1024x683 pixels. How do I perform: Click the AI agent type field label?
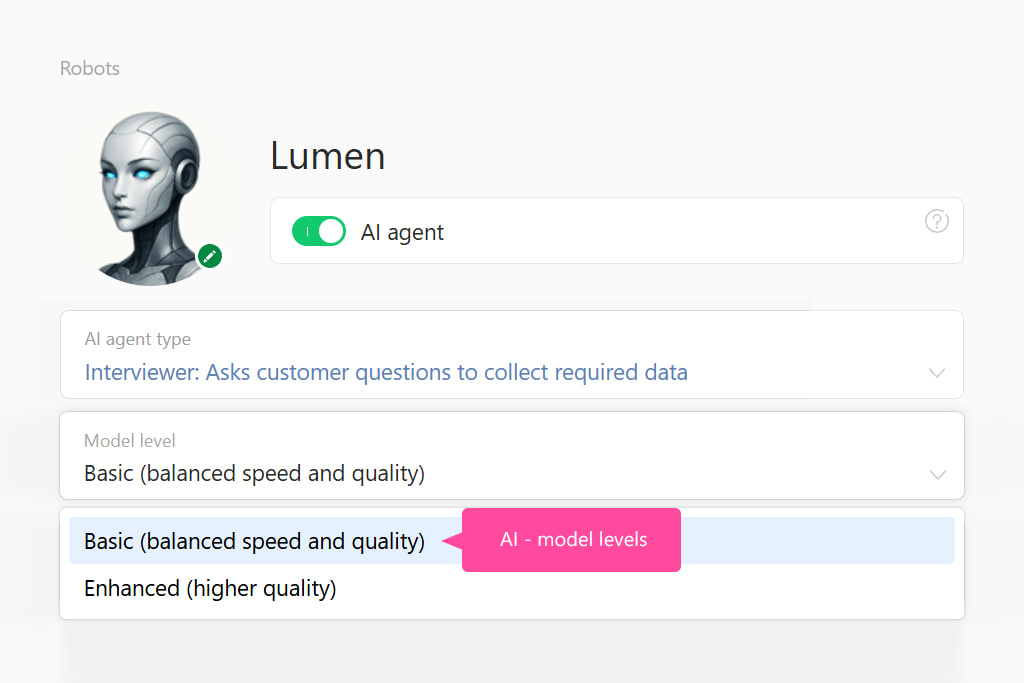[x=137, y=340]
